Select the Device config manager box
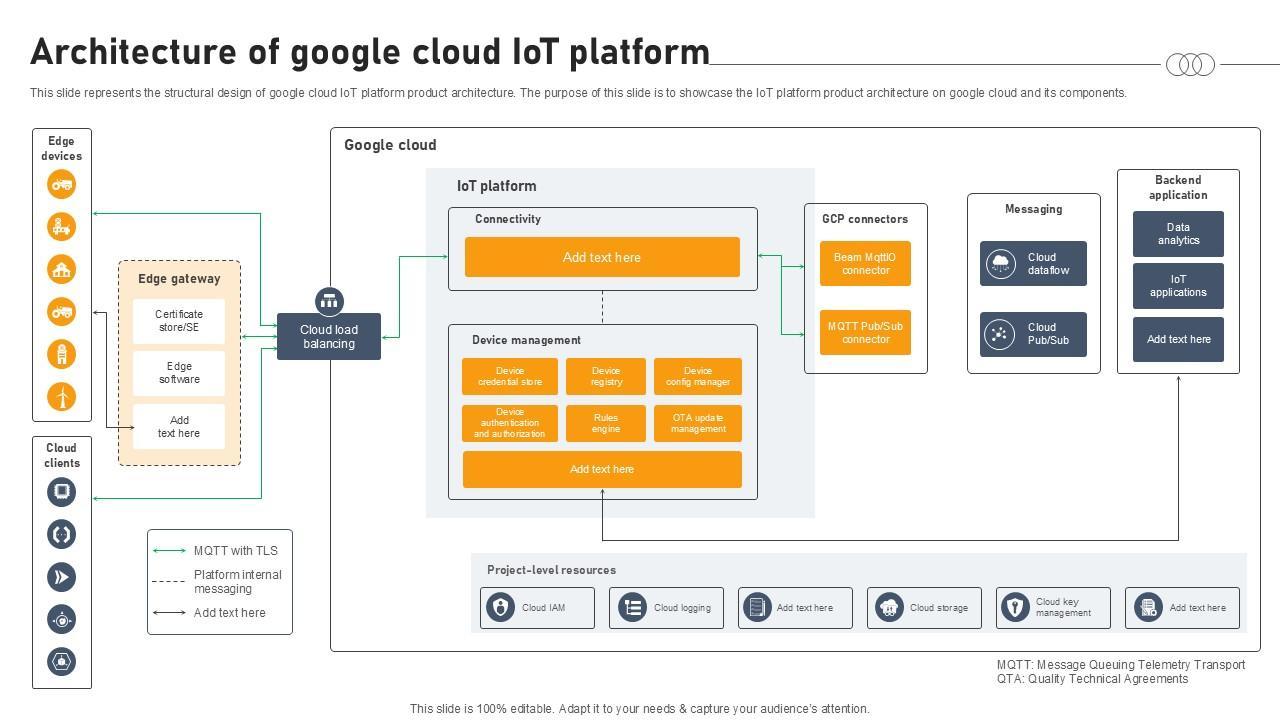The height and width of the screenshot is (720, 1280). click(x=698, y=377)
